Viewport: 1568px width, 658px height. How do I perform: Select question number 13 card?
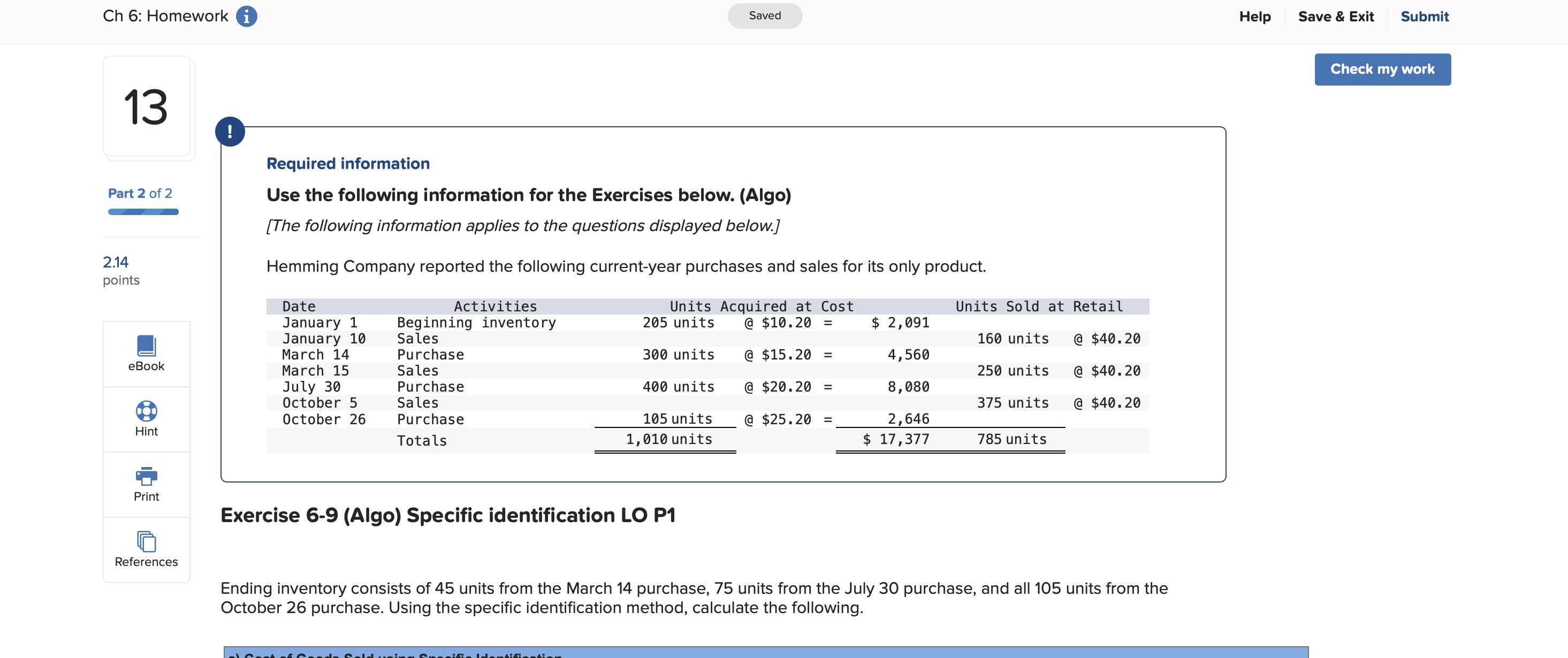(146, 107)
